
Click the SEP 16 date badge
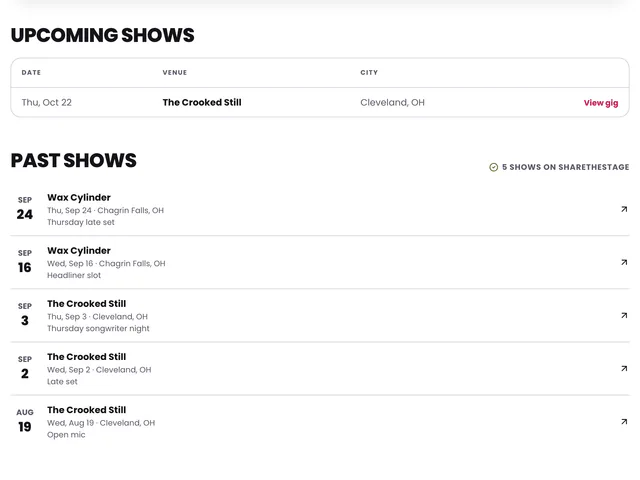click(x=24, y=262)
